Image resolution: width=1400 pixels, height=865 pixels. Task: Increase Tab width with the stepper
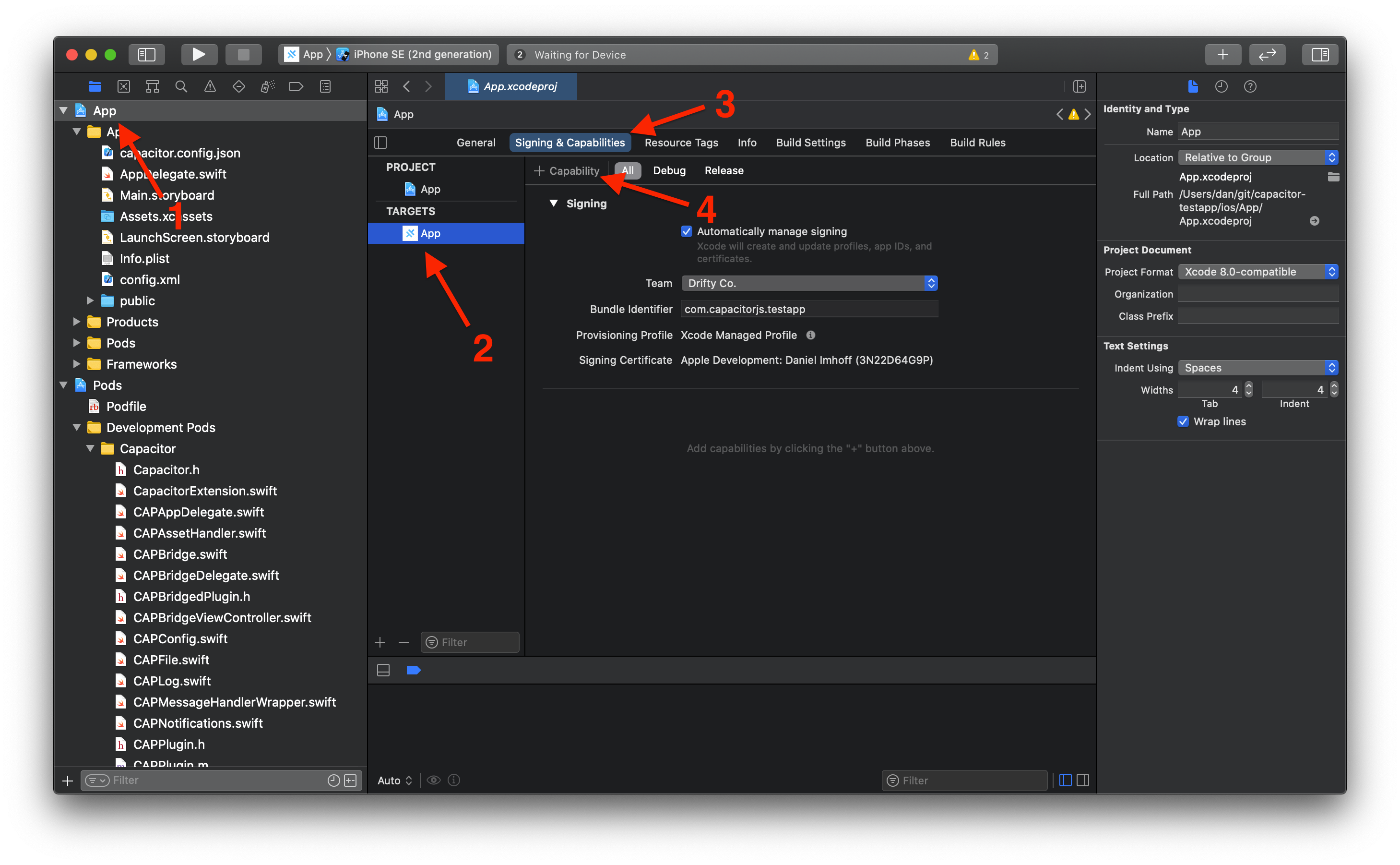1248,386
